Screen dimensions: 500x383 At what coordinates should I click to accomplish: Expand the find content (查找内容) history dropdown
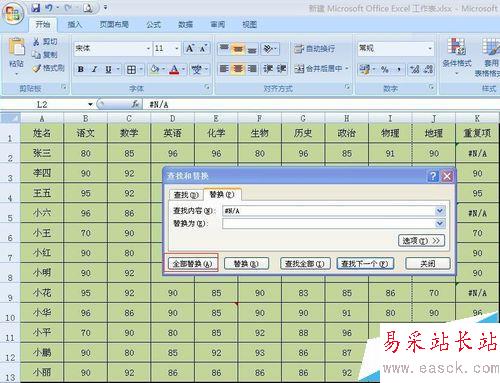[440, 211]
